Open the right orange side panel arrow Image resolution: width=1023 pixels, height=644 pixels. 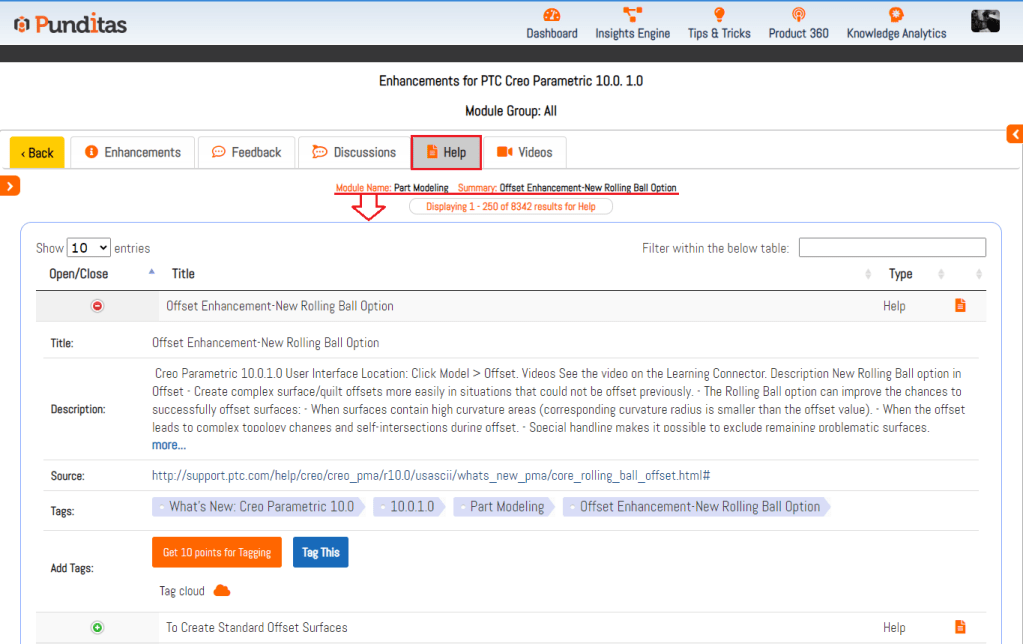coord(1014,134)
